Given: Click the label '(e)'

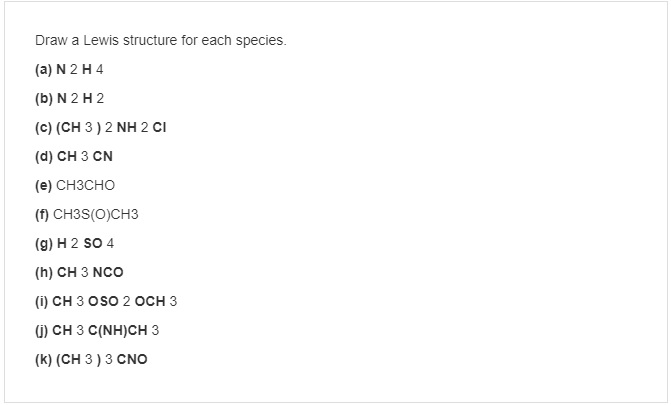Looking at the screenshot, I should point(43,185).
